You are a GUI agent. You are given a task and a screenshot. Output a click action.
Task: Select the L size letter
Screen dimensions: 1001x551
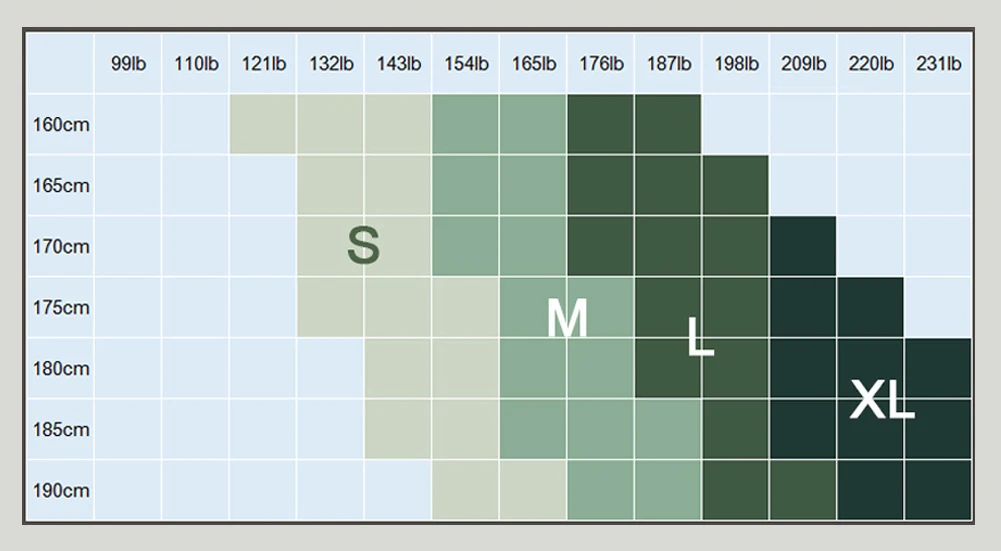pyautogui.click(x=701, y=337)
